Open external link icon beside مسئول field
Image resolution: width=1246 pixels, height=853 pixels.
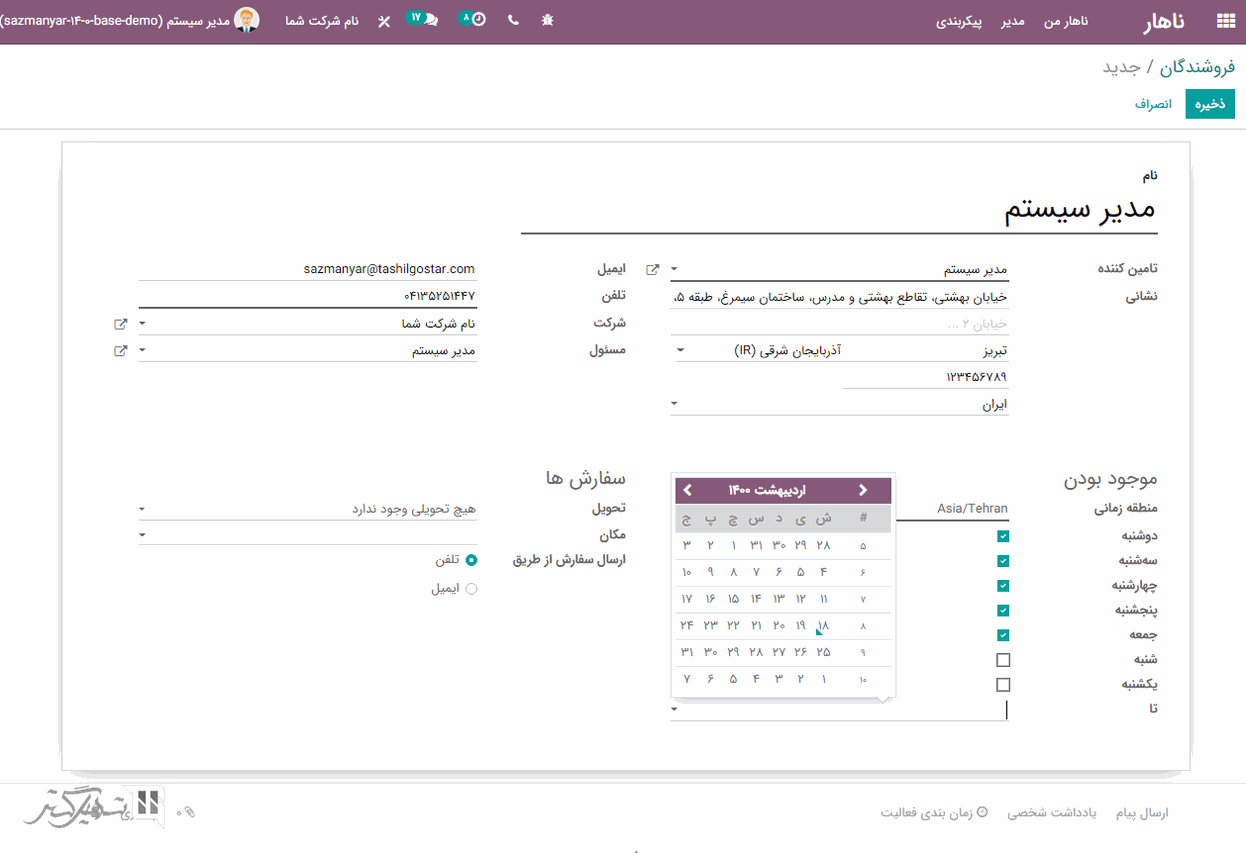(x=121, y=350)
